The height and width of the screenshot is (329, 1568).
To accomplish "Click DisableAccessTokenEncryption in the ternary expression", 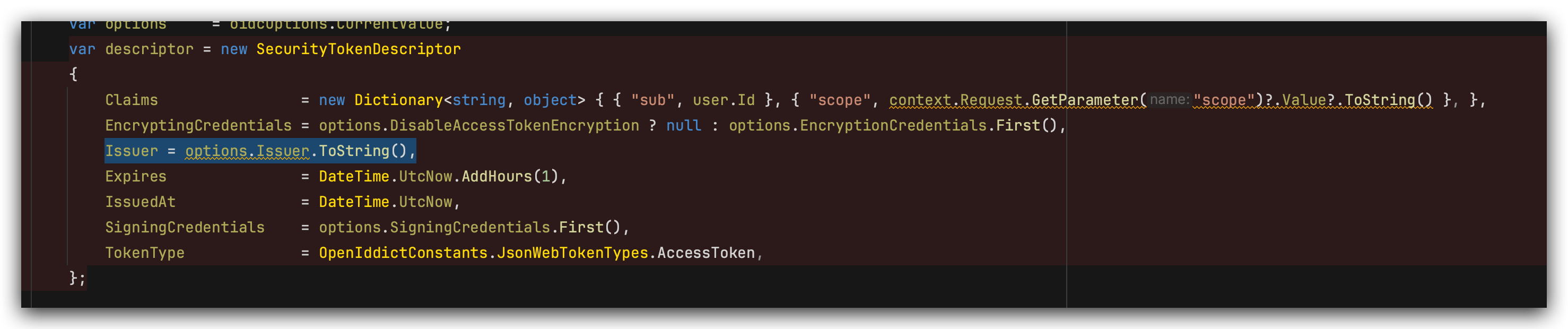I will point(515,126).
